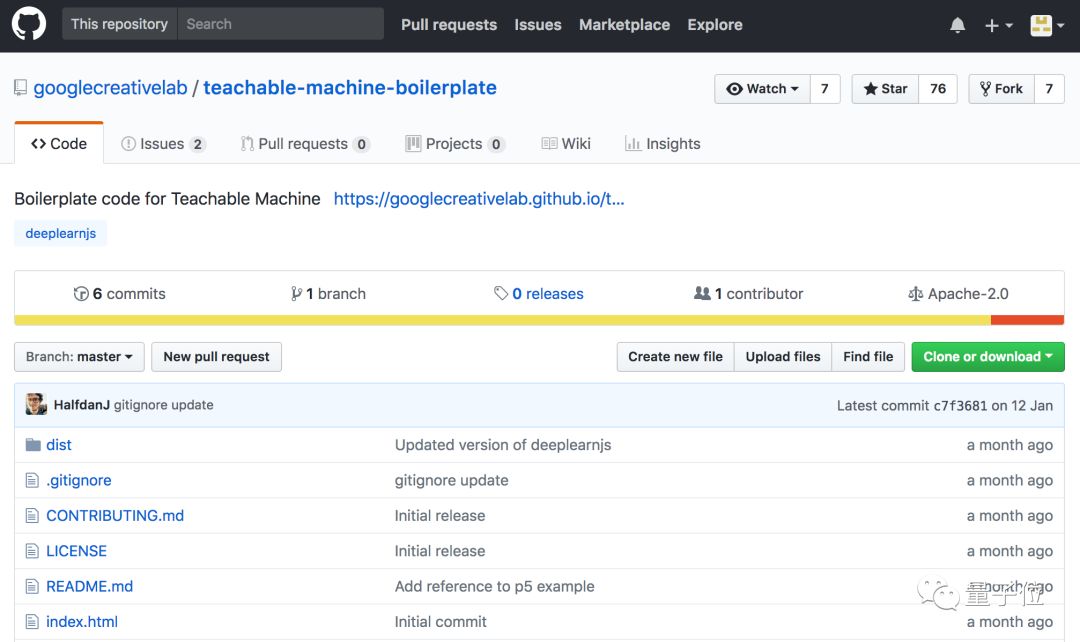This screenshot has height=642, width=1080.
Task: Click the GitHub Octocat logo
Action: (28, 24)
